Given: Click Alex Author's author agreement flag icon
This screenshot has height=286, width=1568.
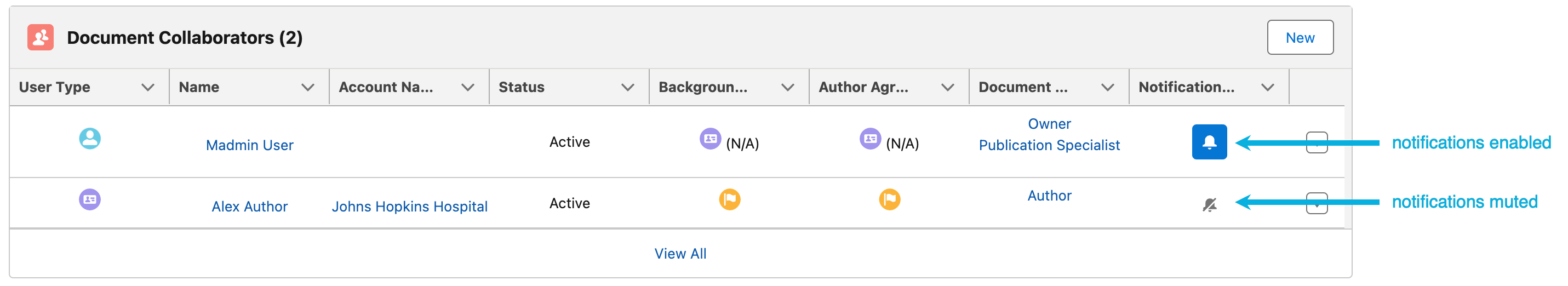Looking at the screenshot, I should (x=889, y=199).
